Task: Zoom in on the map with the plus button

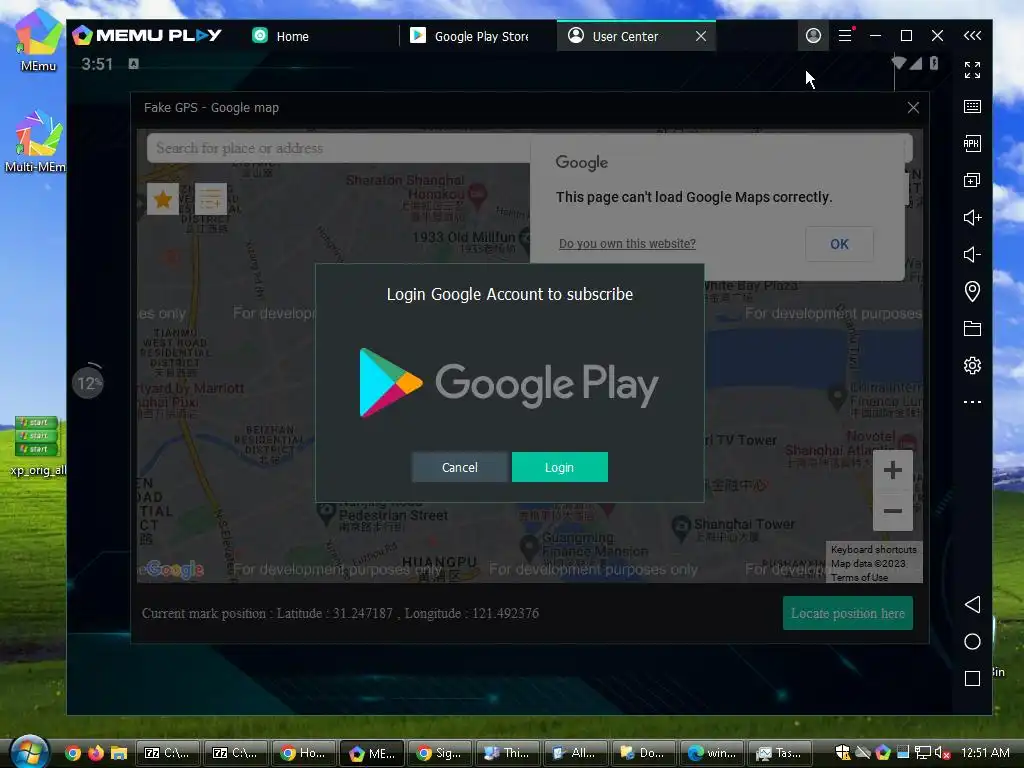Action: (893, 470)
